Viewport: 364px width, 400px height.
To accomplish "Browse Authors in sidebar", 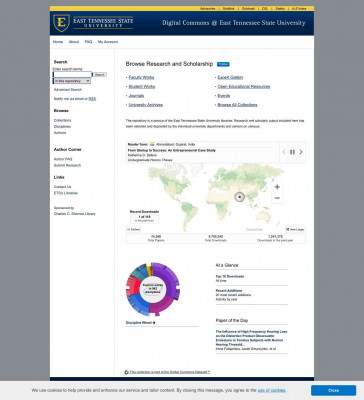I will coord(60,133).
